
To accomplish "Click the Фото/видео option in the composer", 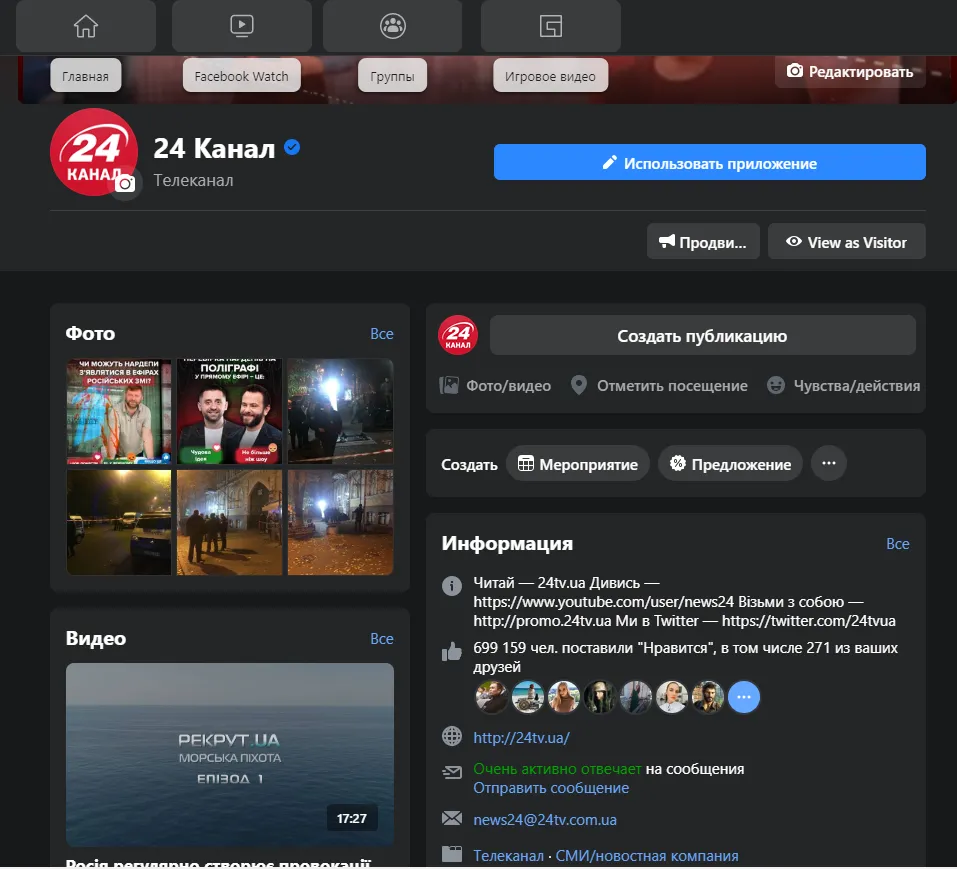I will pyautogui.click(x=496, y=385).
